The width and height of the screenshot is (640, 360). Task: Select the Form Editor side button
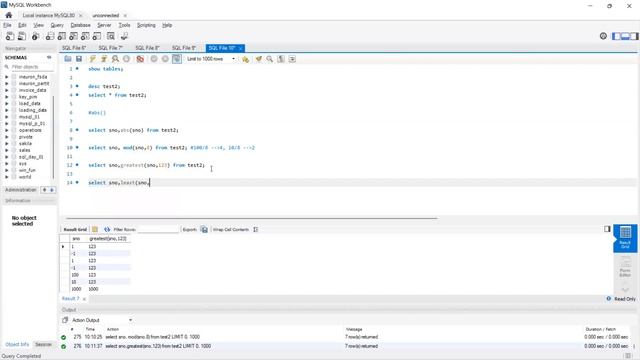coord(625,267)
